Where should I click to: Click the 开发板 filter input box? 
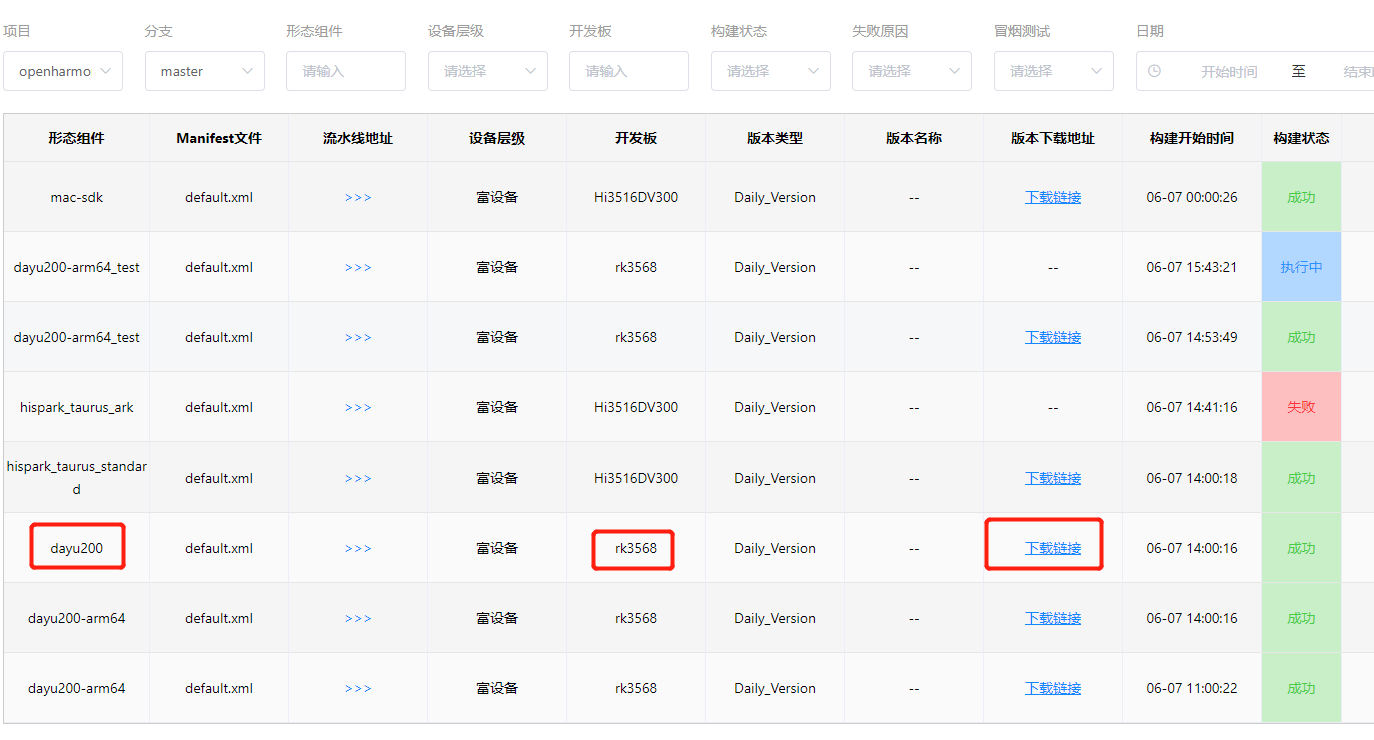[628, 71]
